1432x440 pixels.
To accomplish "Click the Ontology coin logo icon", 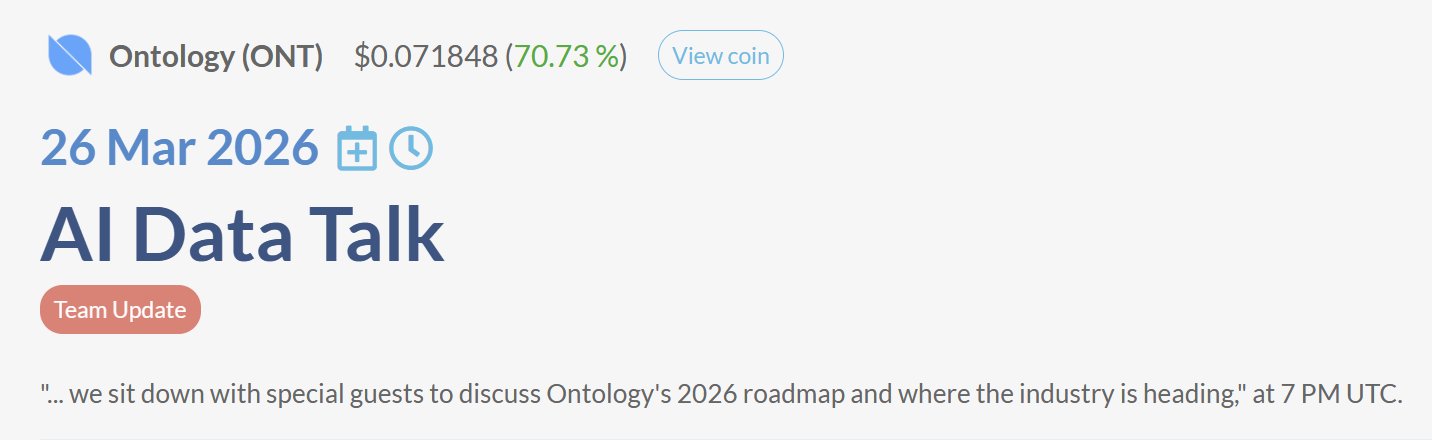I will [x=70, y=55].
